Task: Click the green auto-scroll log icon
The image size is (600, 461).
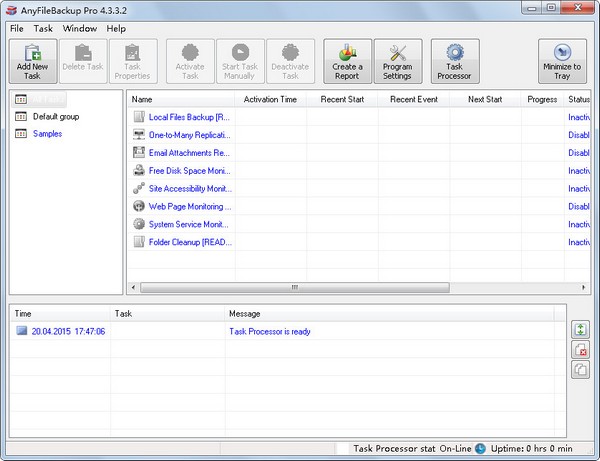Action: (580, 329)
